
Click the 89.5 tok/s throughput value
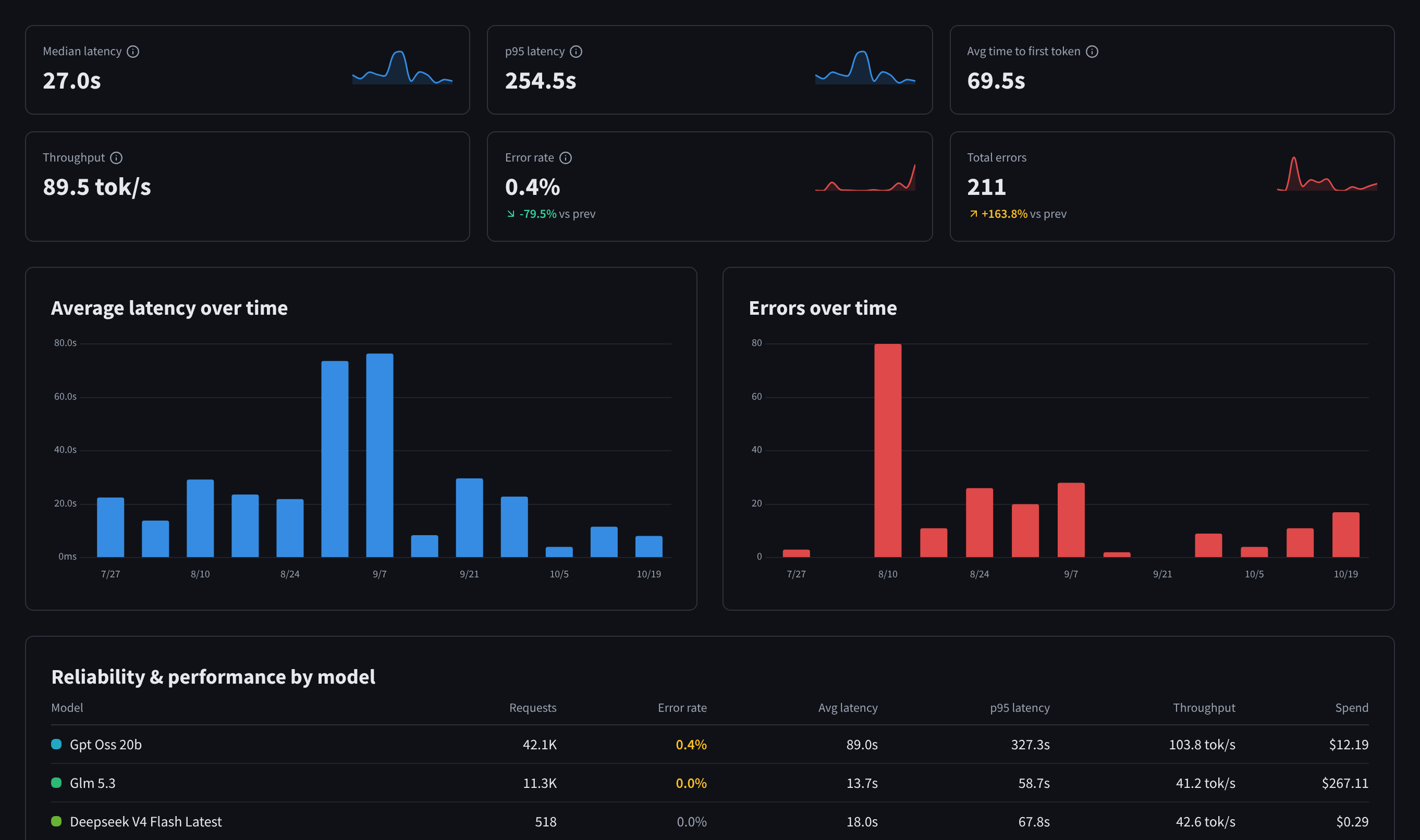point(97,188)
